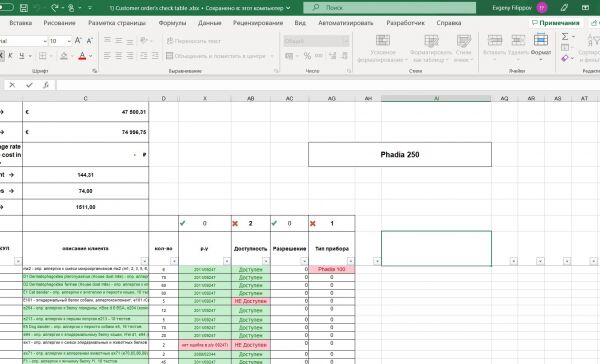This screenshot has width=600, height=364.
Task: Click the accounting number format icon
Action: point(289,56)
